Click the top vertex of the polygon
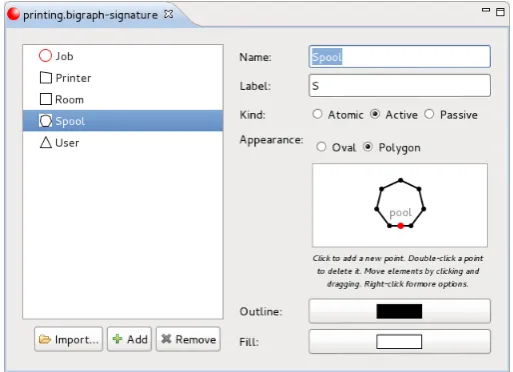This screenshot has width=513, height=372. (401, 180)
